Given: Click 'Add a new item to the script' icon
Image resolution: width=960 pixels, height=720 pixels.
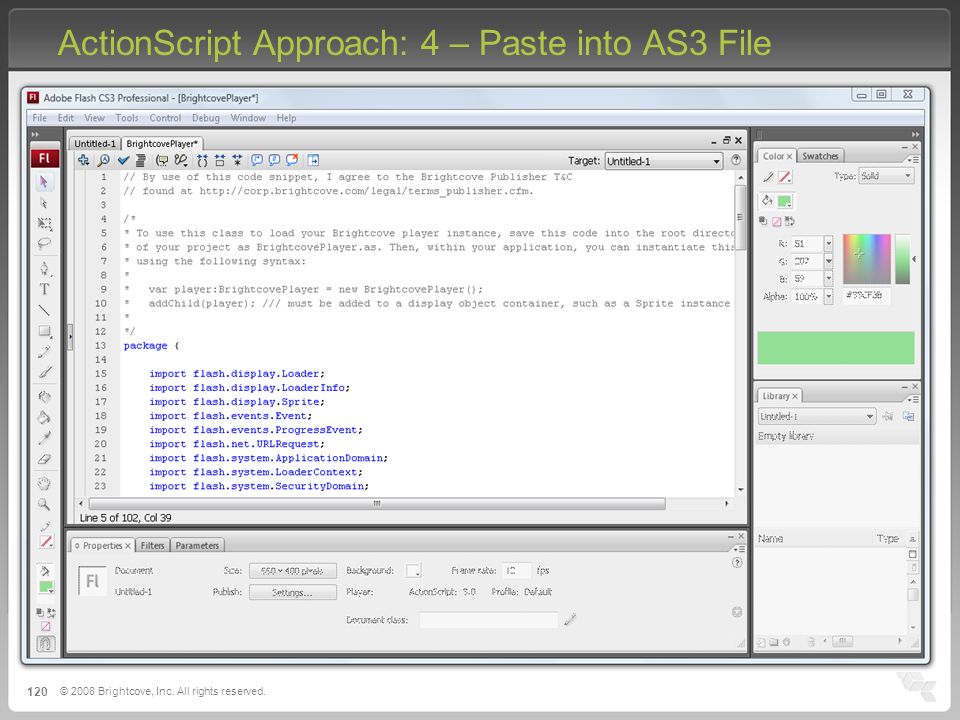Looking at the screenshot, I should [x=84, y=160].
